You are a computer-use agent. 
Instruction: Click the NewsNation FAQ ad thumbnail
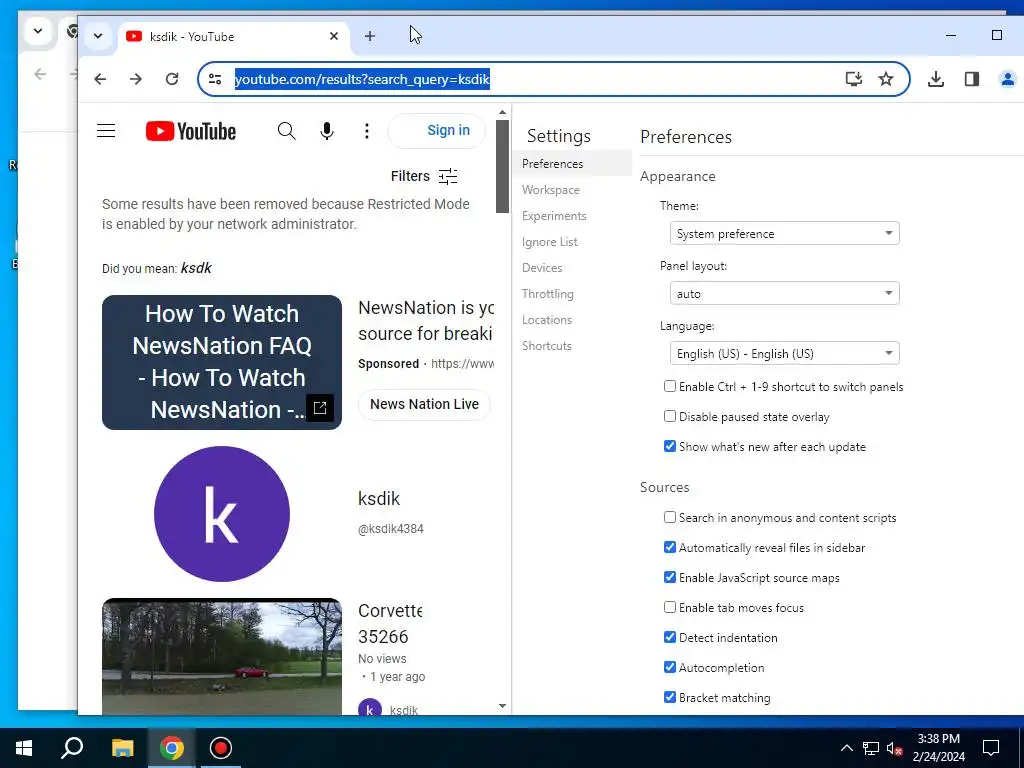pos(222,362)
